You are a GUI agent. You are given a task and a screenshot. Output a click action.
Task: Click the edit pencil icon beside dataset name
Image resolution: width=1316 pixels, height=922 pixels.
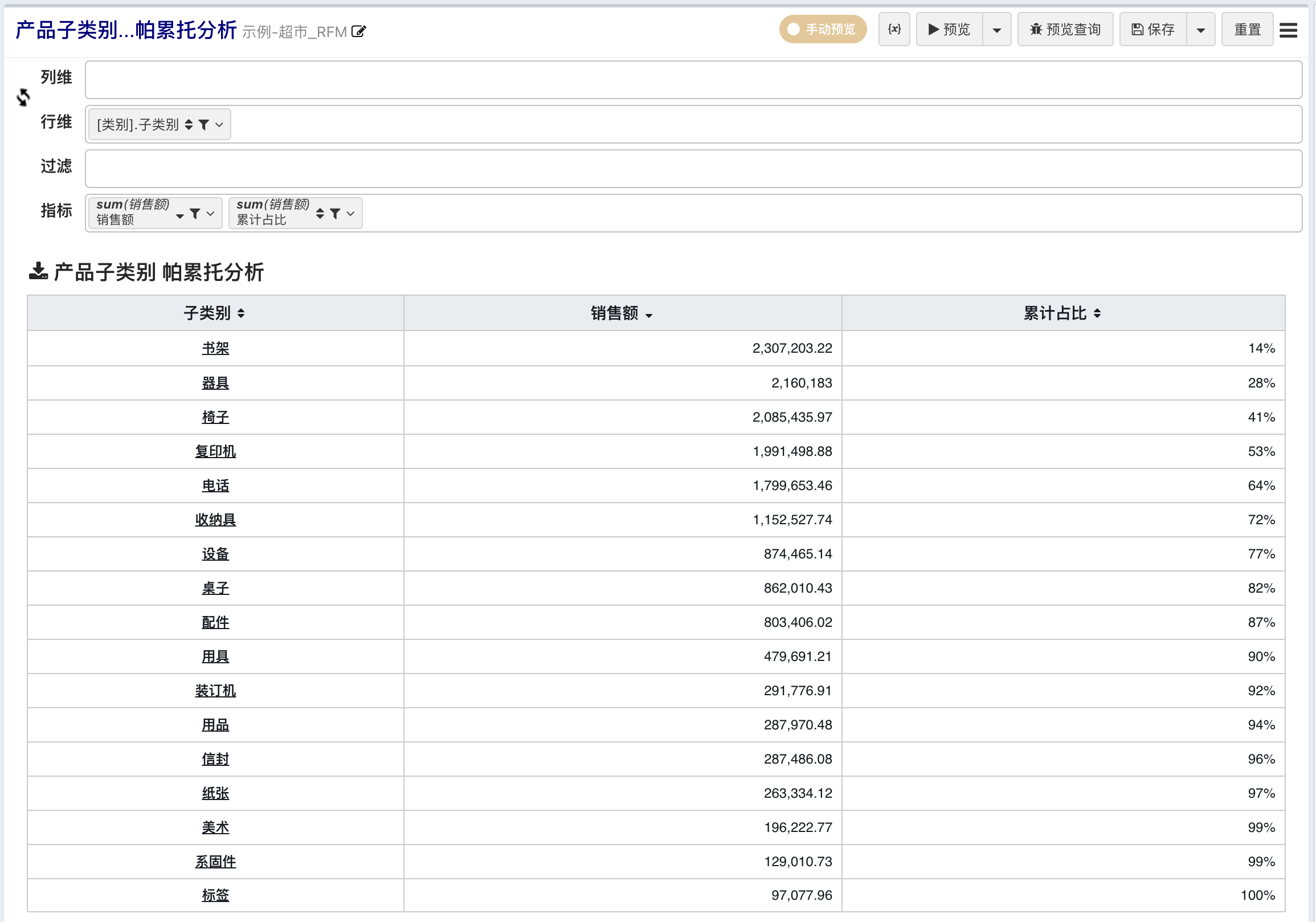click(x=358, y=31)
